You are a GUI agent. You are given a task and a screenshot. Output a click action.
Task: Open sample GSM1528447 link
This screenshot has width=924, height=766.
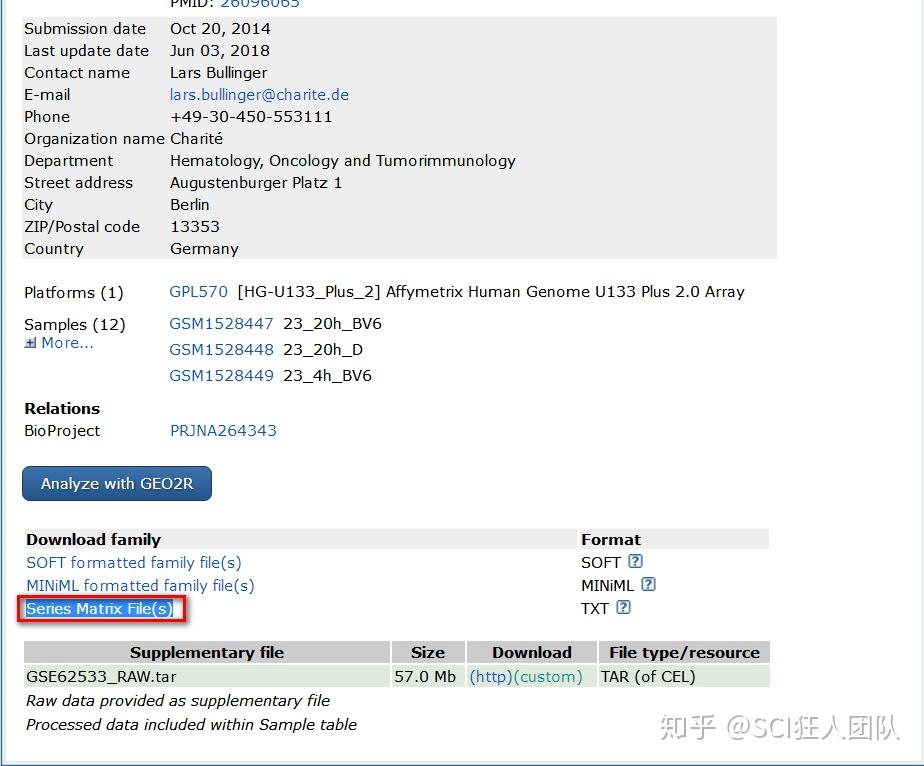tap(221, 324)
